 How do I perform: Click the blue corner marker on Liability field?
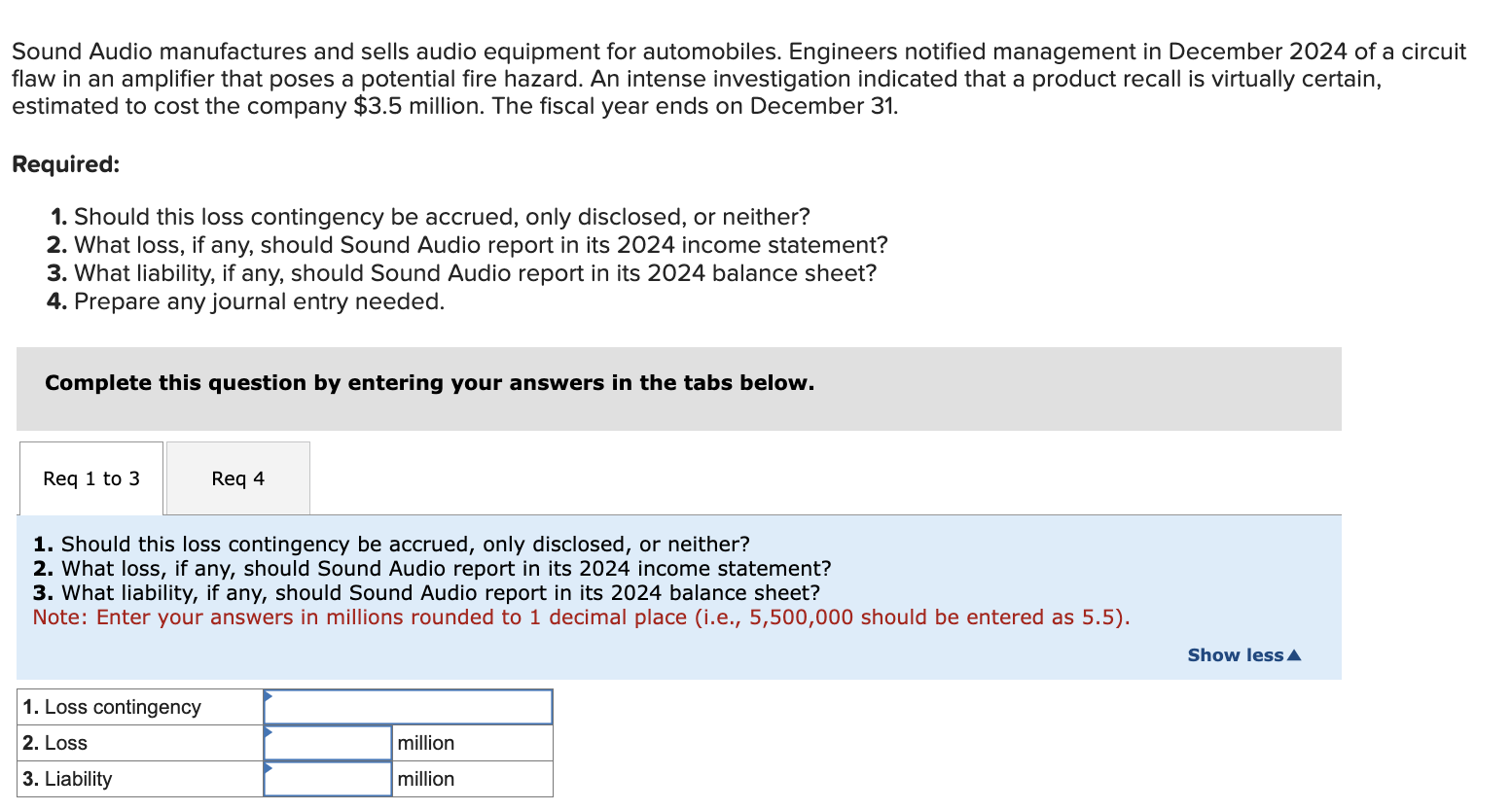pos(269,768)
